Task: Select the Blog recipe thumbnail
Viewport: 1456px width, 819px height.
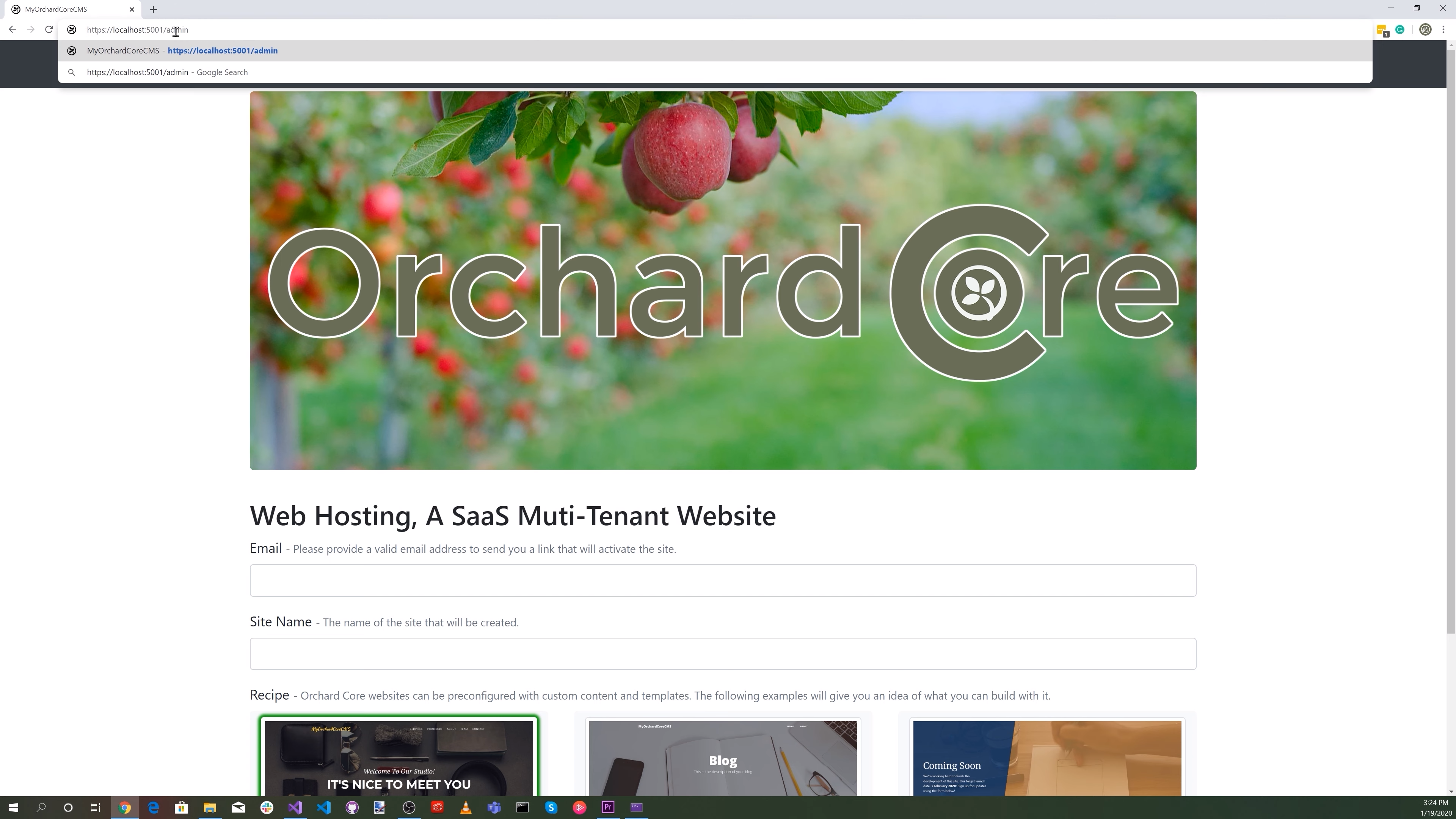Action: click(723, 757)
